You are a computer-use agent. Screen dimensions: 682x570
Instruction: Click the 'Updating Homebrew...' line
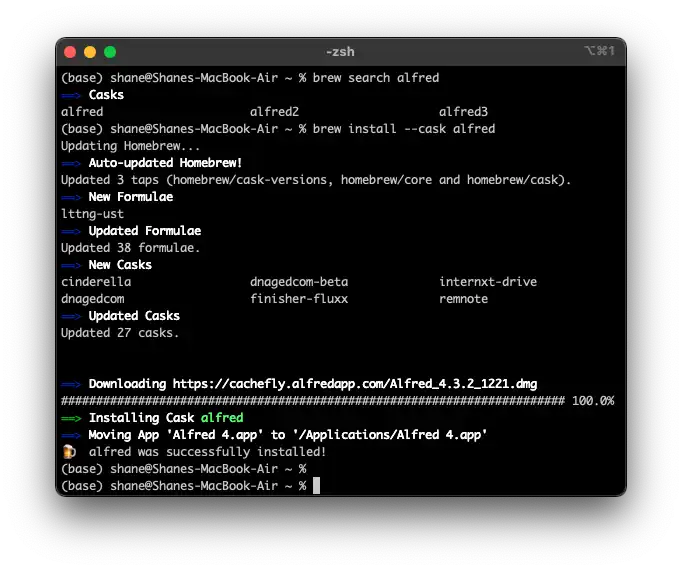(130, 146)
